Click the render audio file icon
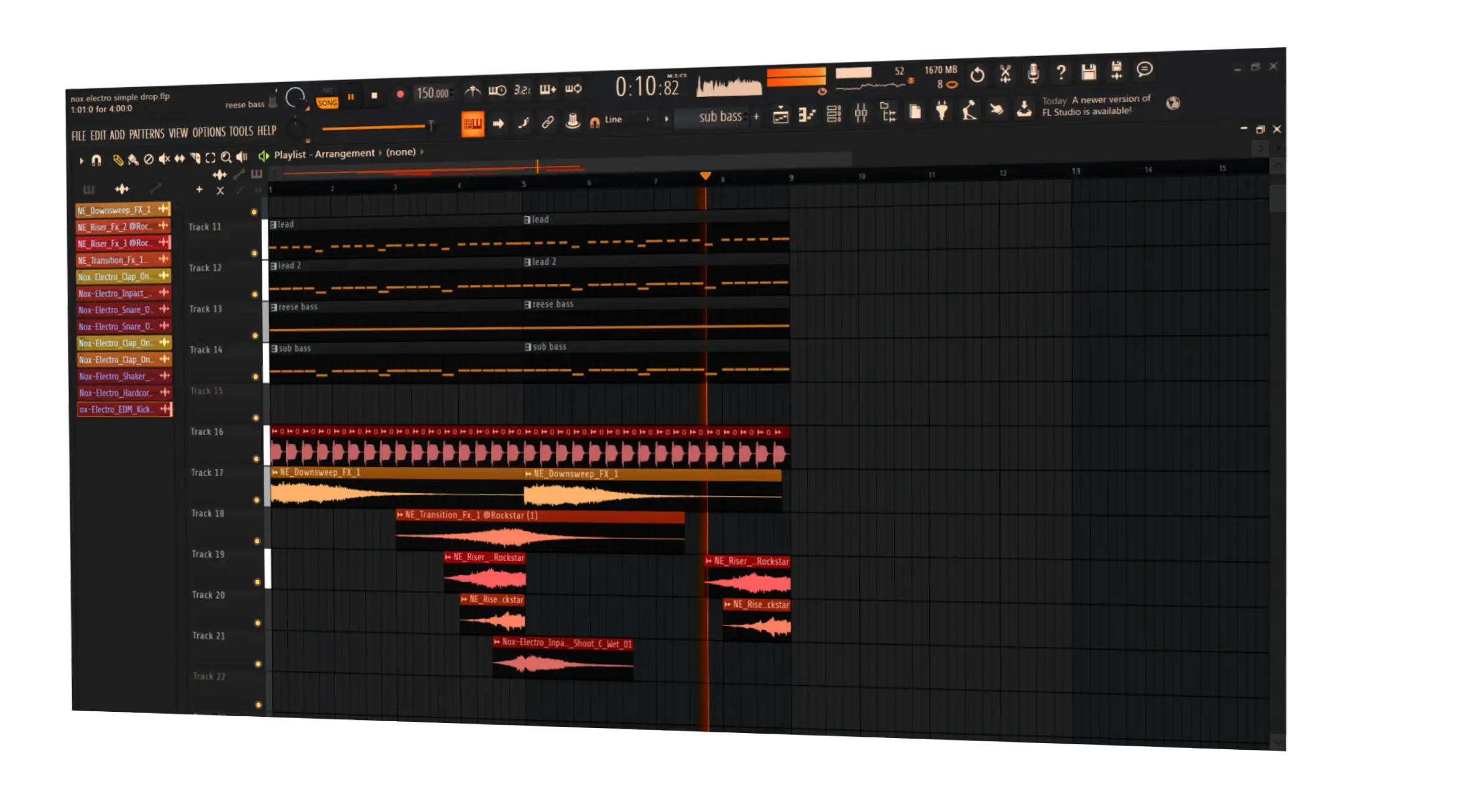Screen dimensions: 1465x812 pyautogui.click(x=1116, y=70)
